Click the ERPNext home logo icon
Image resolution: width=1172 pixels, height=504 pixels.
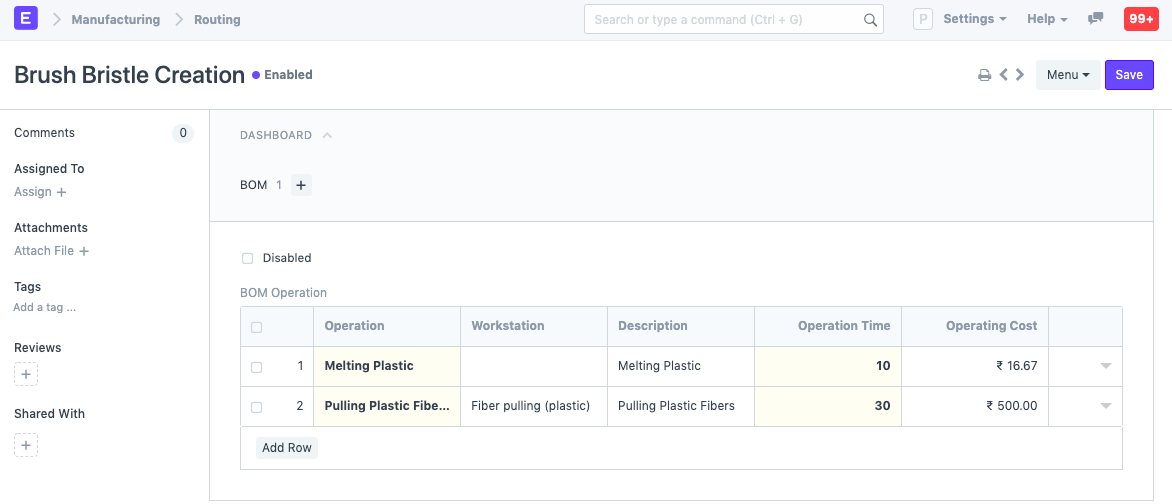point(27,19)
